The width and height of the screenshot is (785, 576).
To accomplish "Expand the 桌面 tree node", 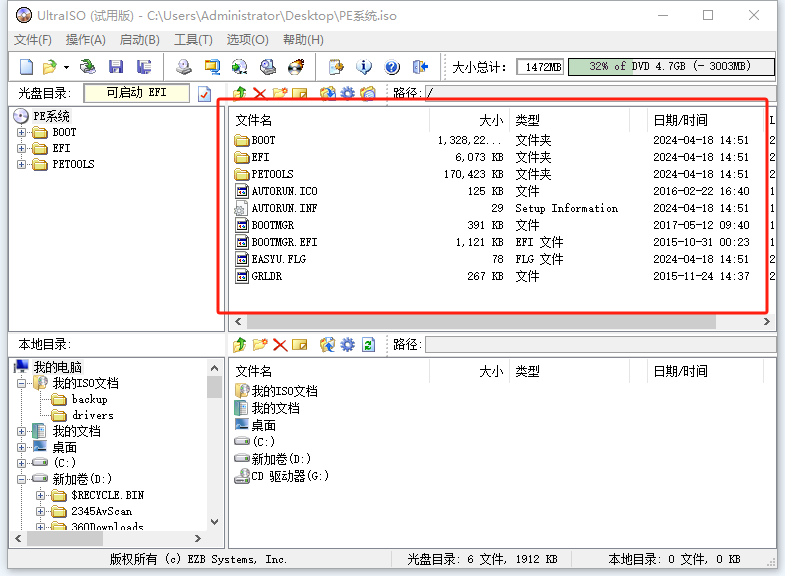I will (x=22, y=447).
